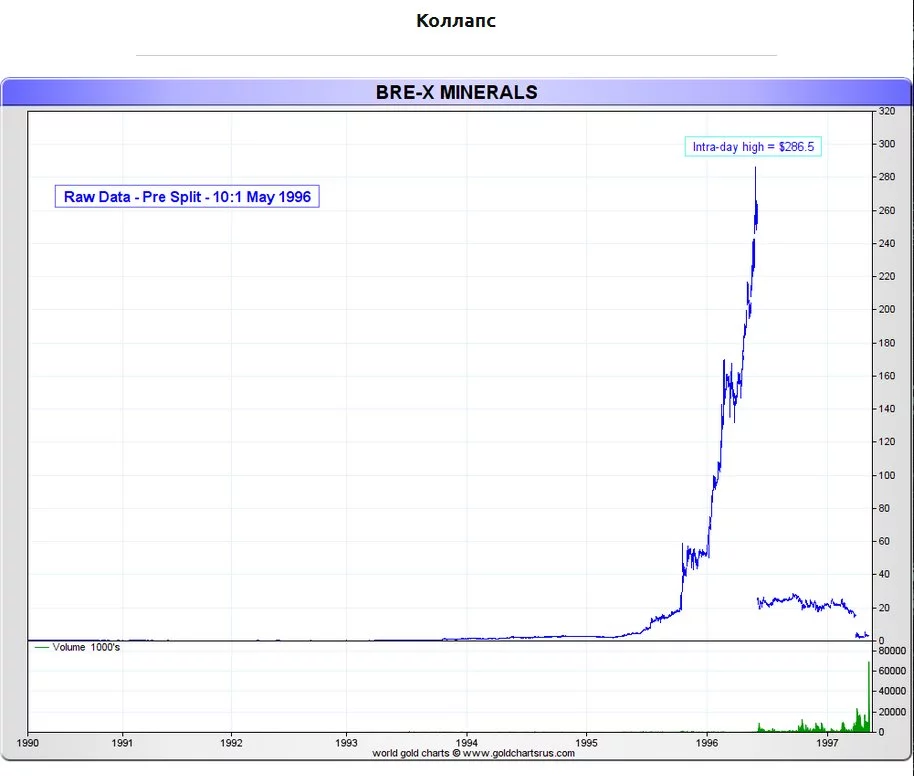Click the 200 price axis label
914x776 pixels.
[887, 310]
